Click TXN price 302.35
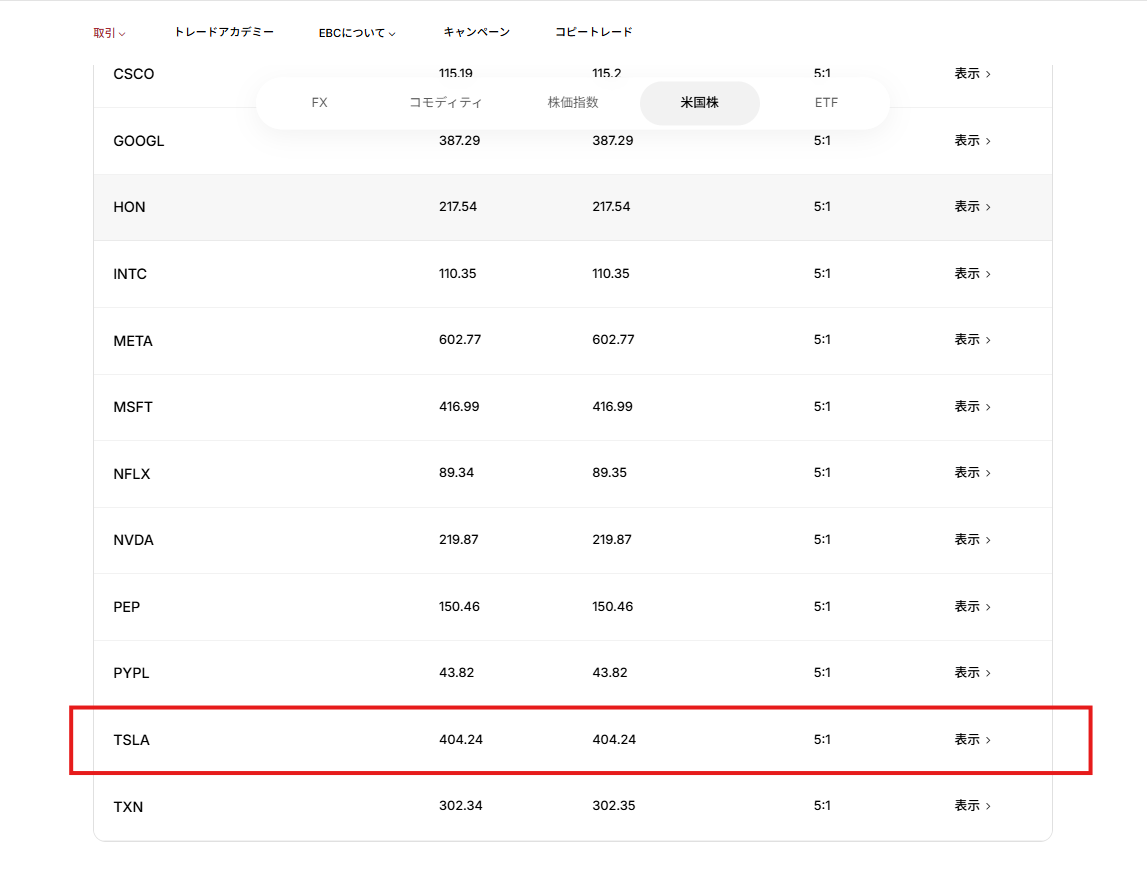Viewport: 1147px width, 870px height. point(614,806)
